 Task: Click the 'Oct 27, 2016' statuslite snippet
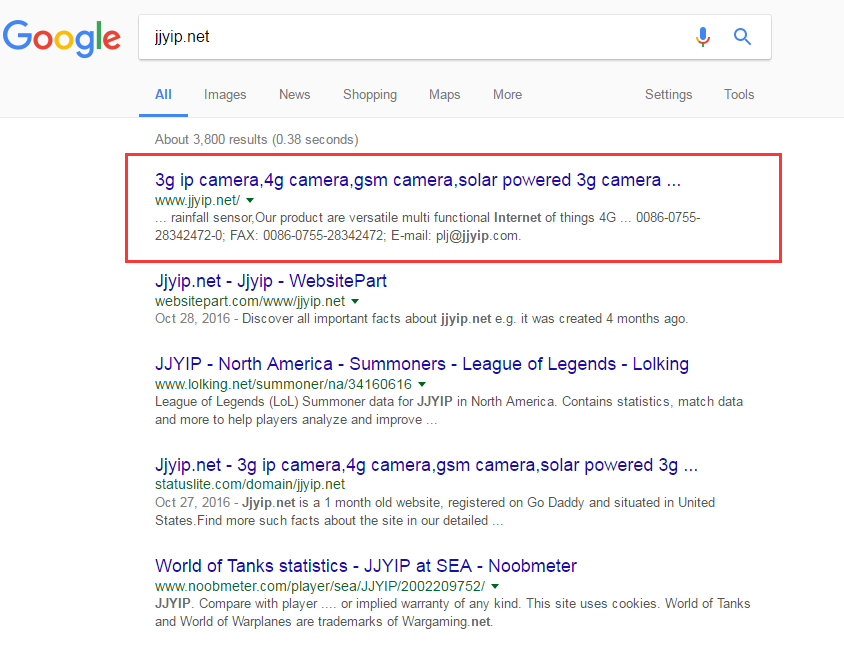[435, 511]
